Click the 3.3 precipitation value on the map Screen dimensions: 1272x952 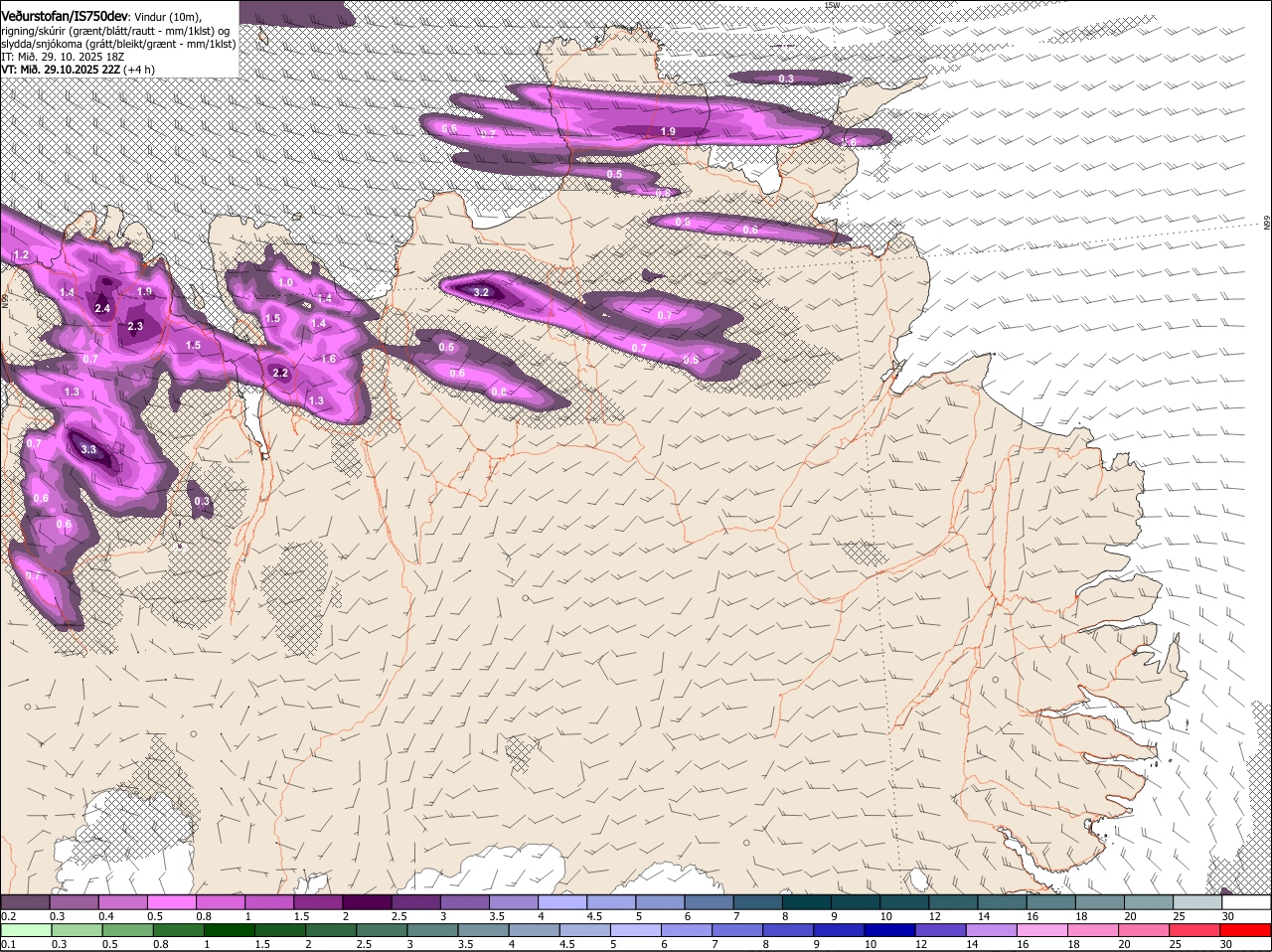click(88, 450)
